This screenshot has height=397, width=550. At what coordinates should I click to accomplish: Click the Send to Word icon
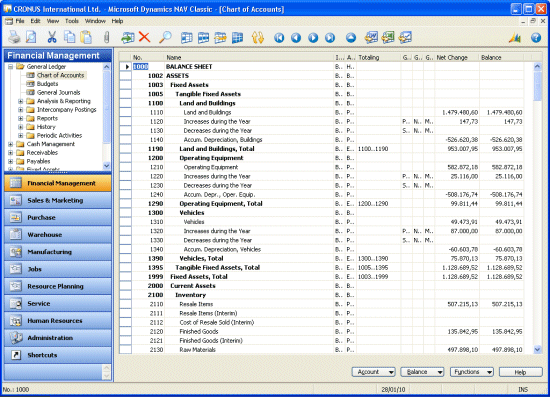[371, 37]
